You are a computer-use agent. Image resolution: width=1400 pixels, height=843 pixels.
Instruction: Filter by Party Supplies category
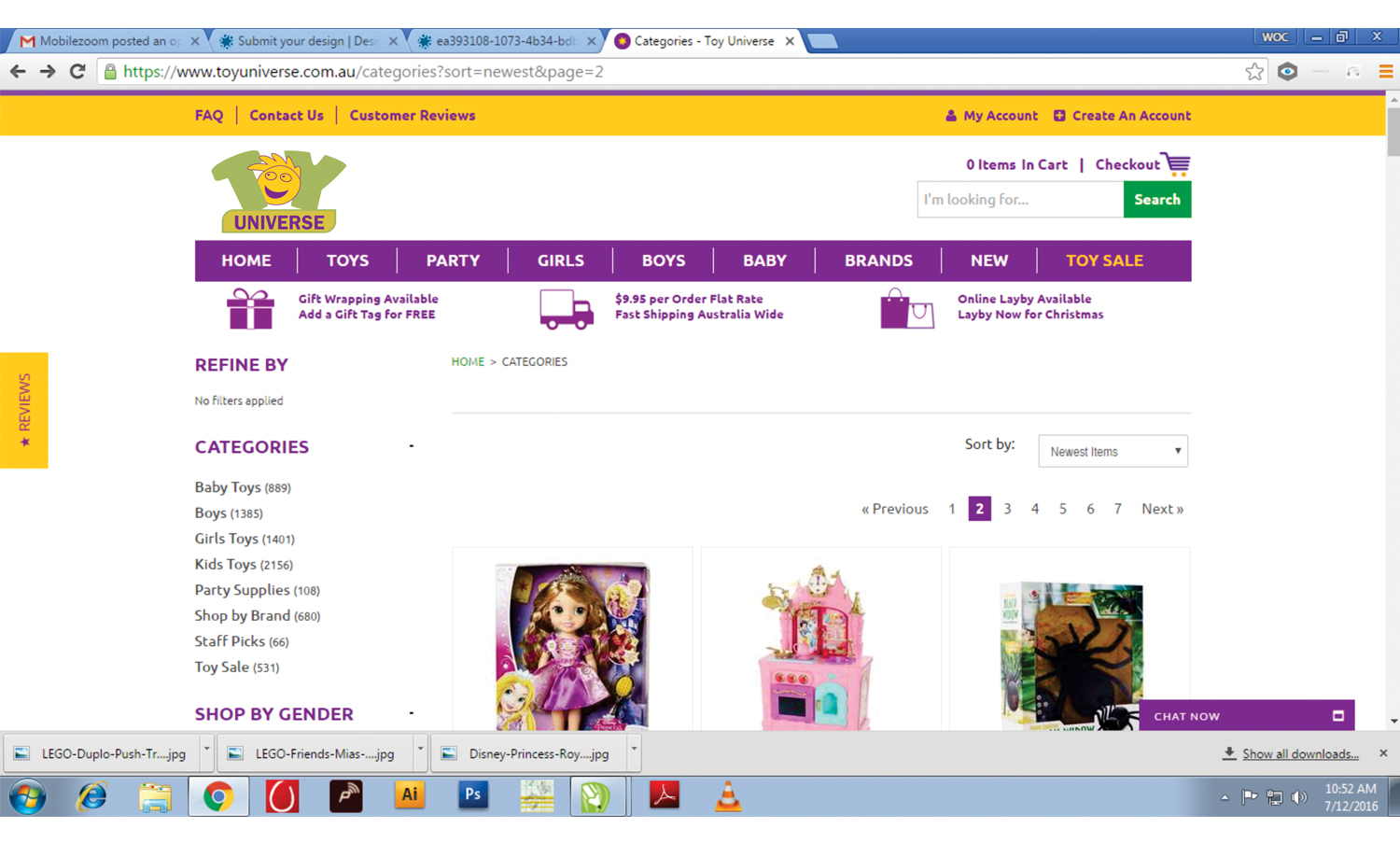[x=257, y=590]
